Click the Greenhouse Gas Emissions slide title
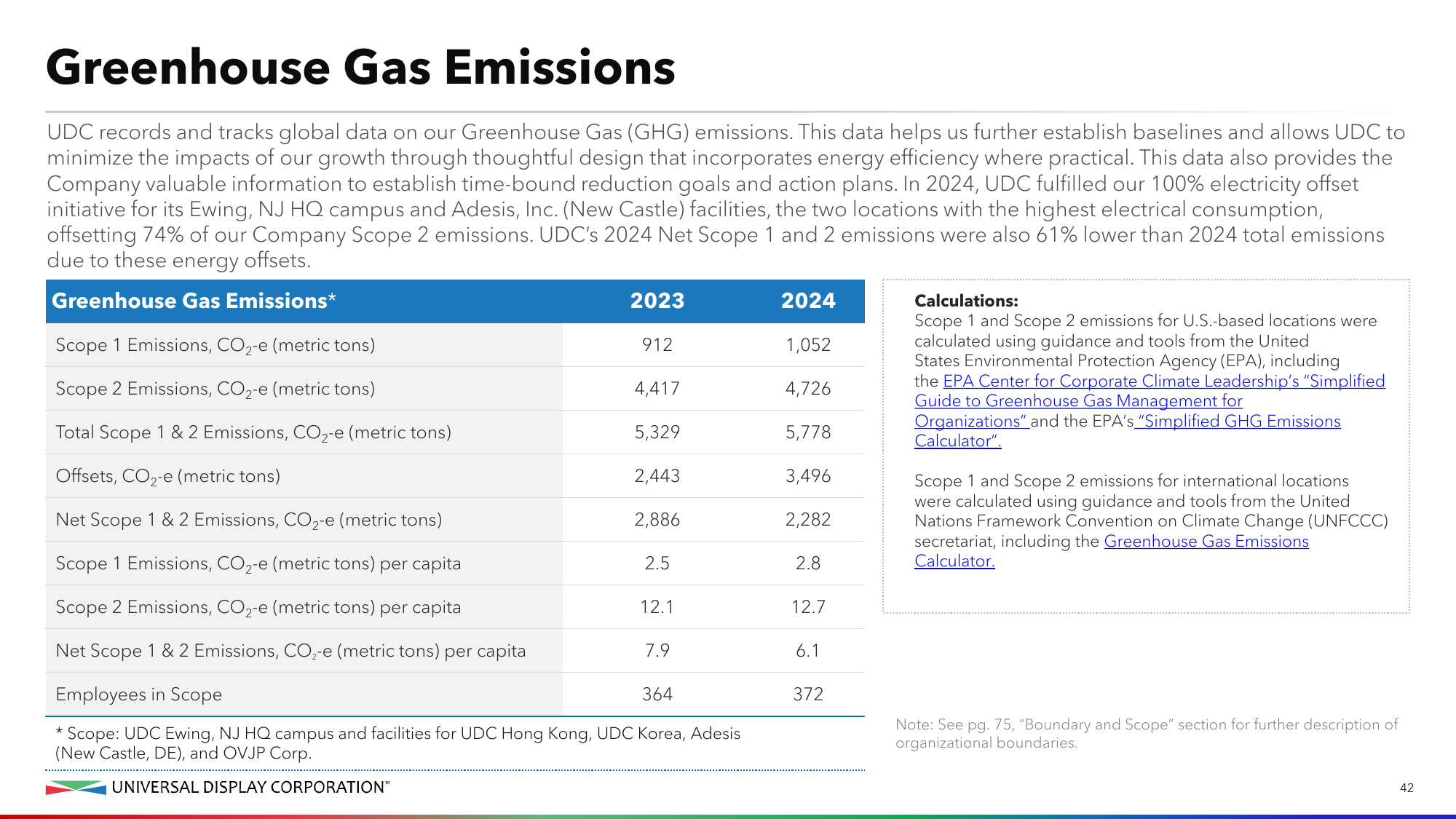Screen dimensions: 1456x819 [361, 67]
